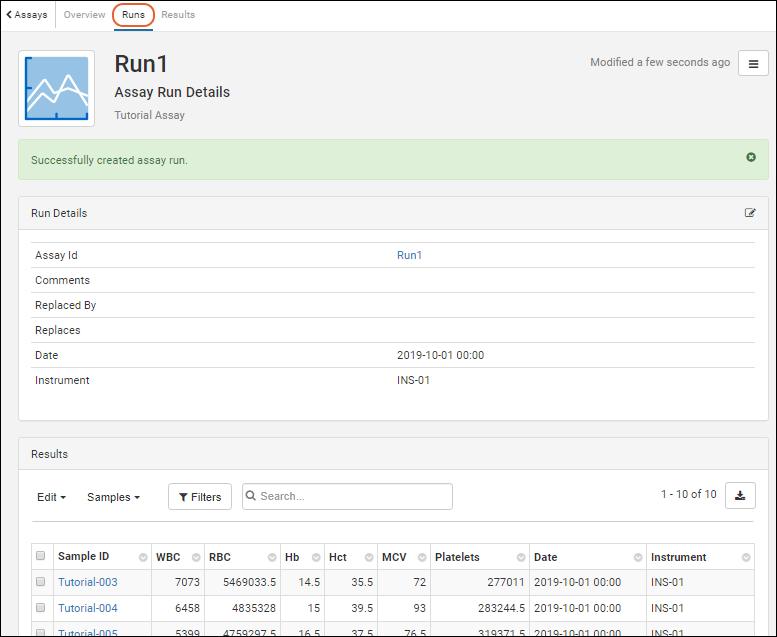Check the select-all rows checkbox
This screenshot has width=777, height=637.
pos(41,557)
